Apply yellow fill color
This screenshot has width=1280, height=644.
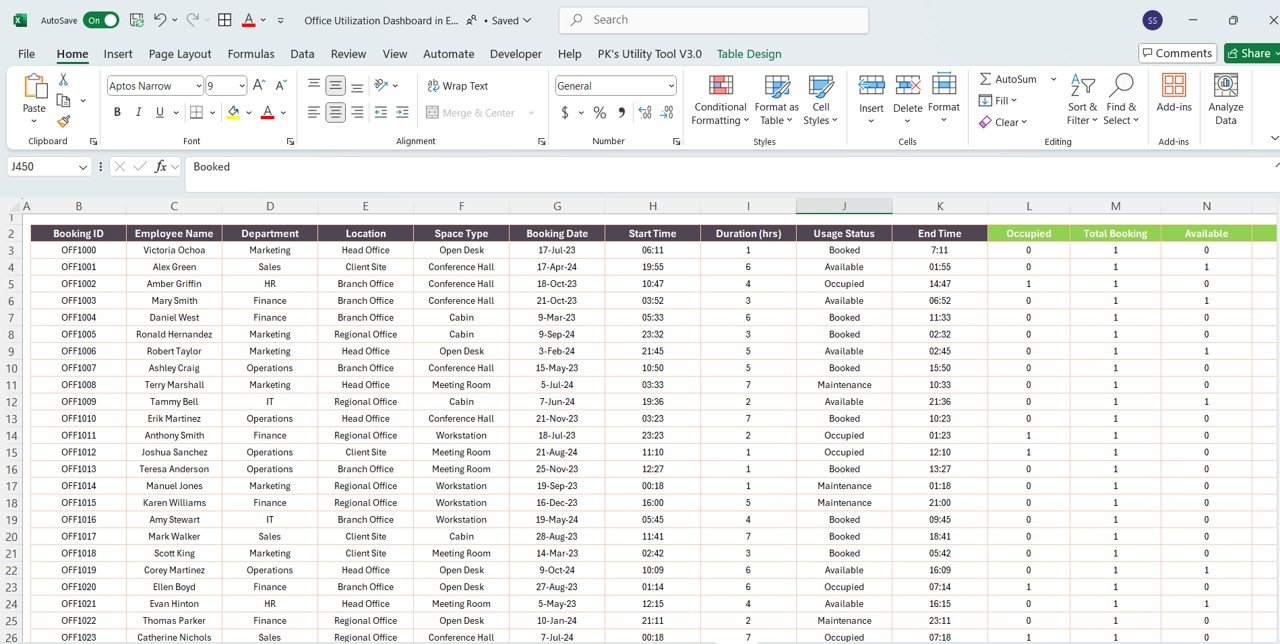coord(233,113)
